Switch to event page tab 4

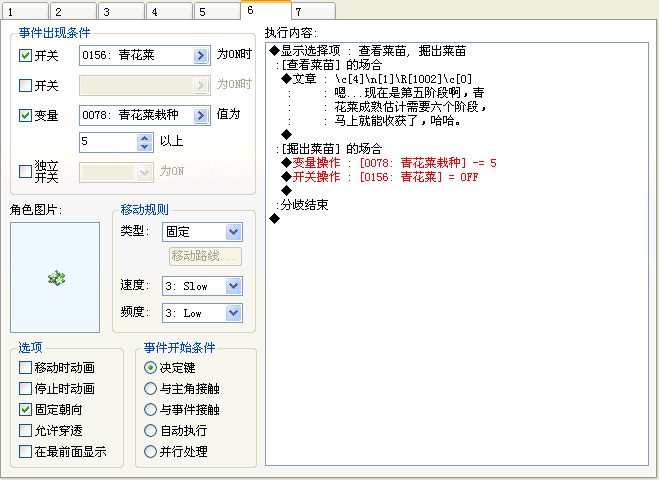pos(170,11)
